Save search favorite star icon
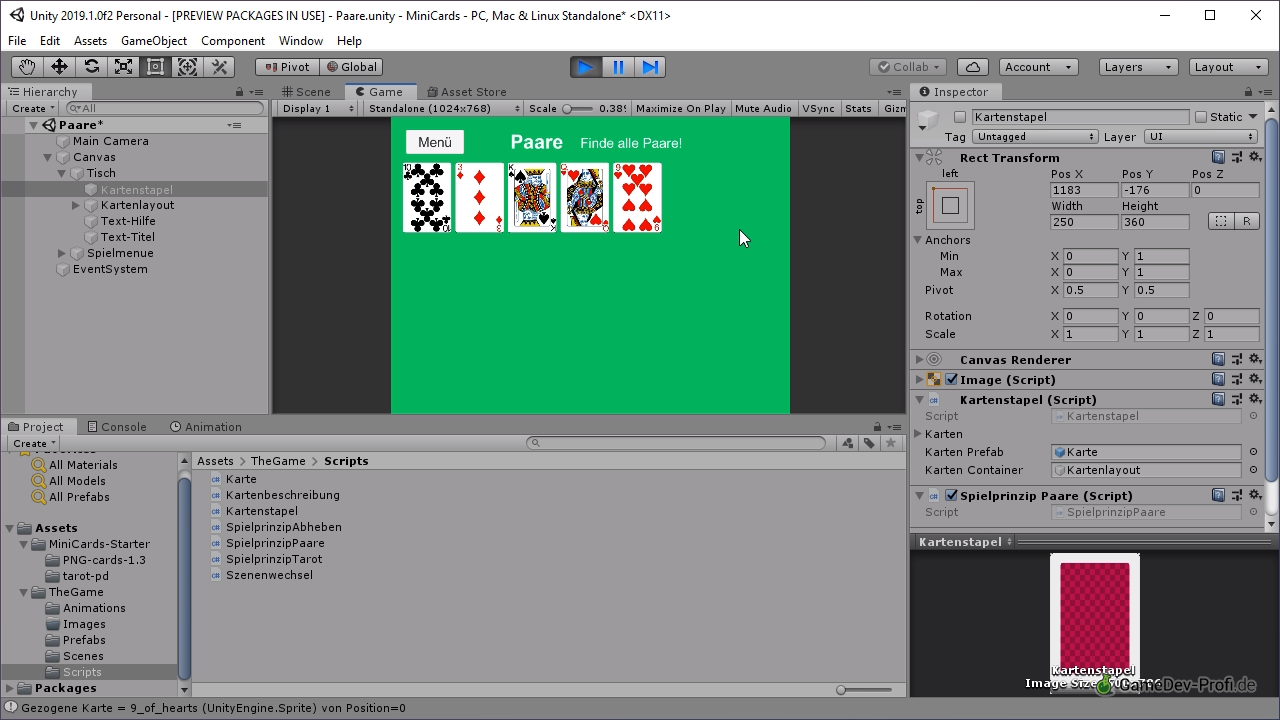This screenshot has height=720, width=1280. [890, 443]
